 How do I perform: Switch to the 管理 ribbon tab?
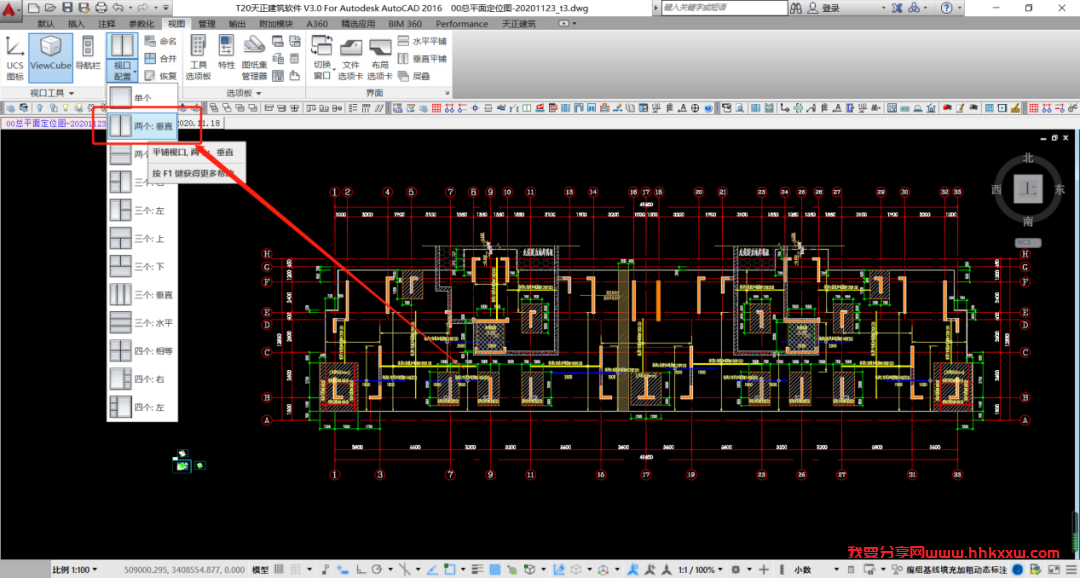(x=207, y=23)
